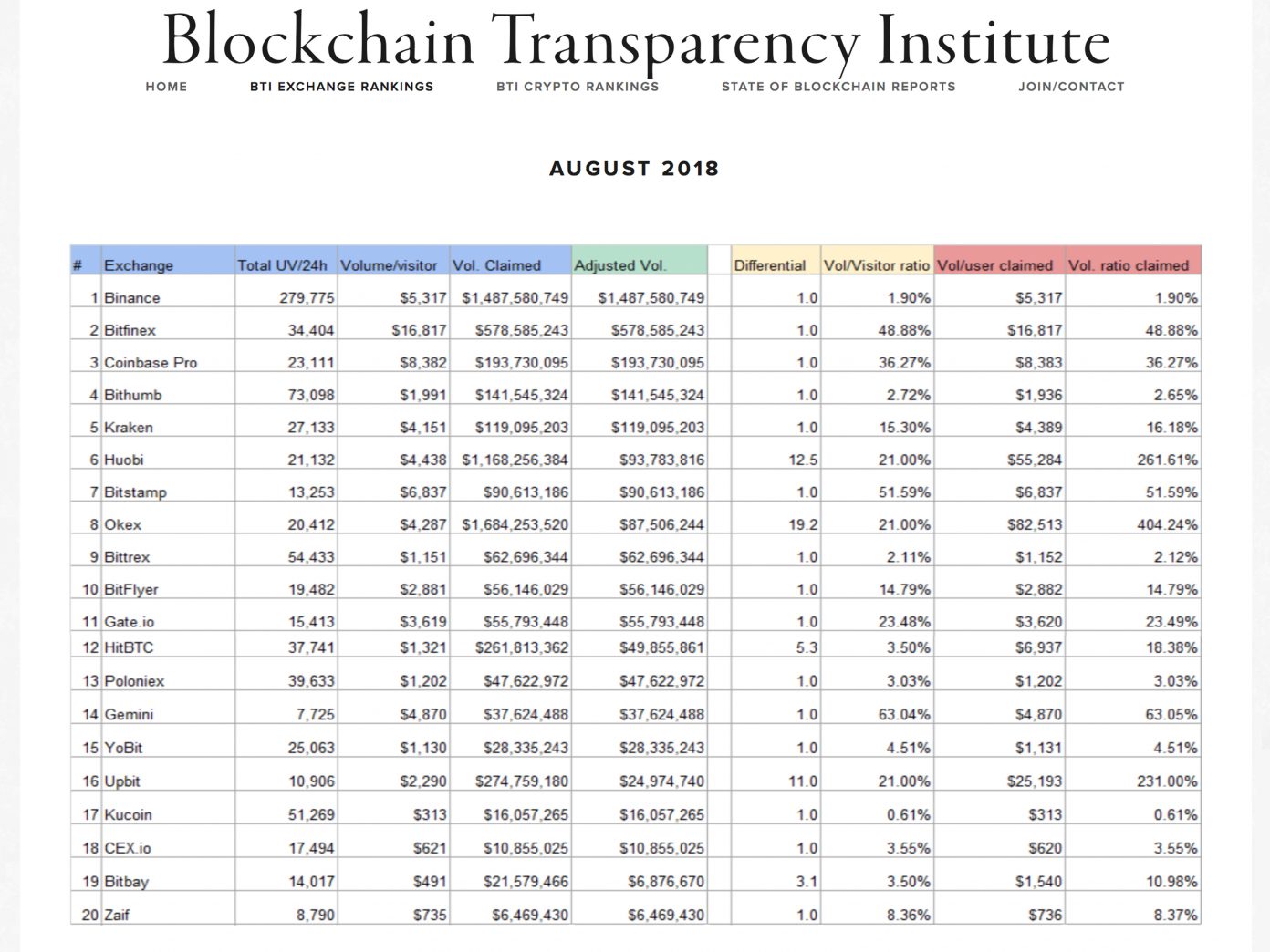Click the Volume/visitor column header

[x=389, y=265]
